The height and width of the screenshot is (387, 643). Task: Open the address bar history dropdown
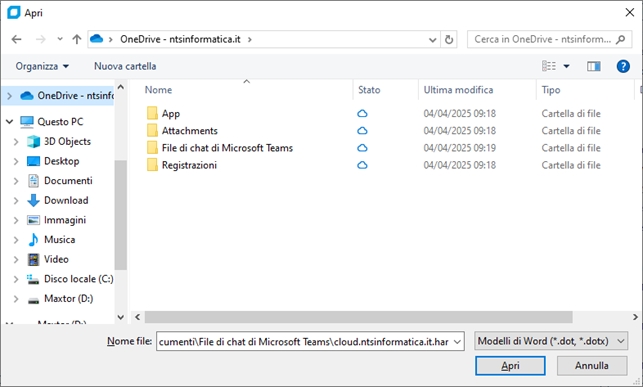coord(432,39)
